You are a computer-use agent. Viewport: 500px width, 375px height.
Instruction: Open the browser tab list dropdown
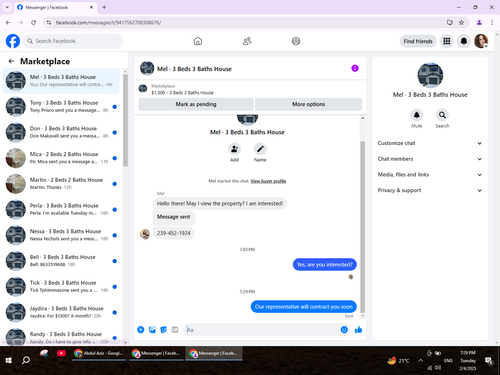(7, 7)
